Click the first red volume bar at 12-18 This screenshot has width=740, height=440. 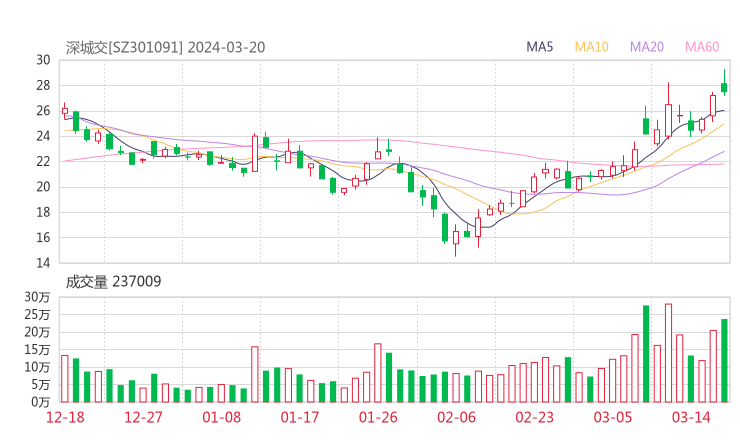(65, 379)
